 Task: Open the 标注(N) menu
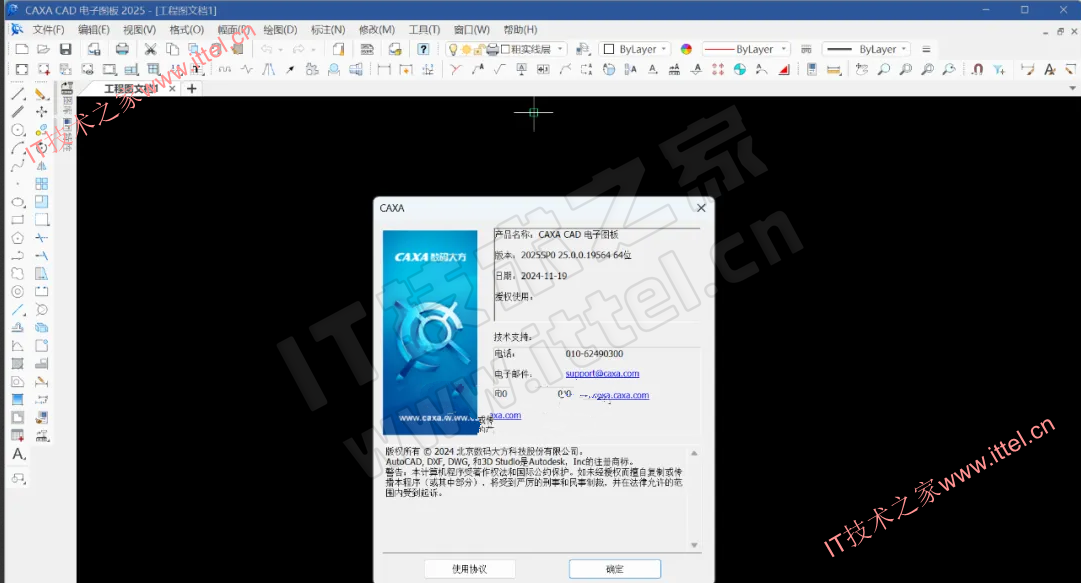pyautogui.click(x=327, y=30)
